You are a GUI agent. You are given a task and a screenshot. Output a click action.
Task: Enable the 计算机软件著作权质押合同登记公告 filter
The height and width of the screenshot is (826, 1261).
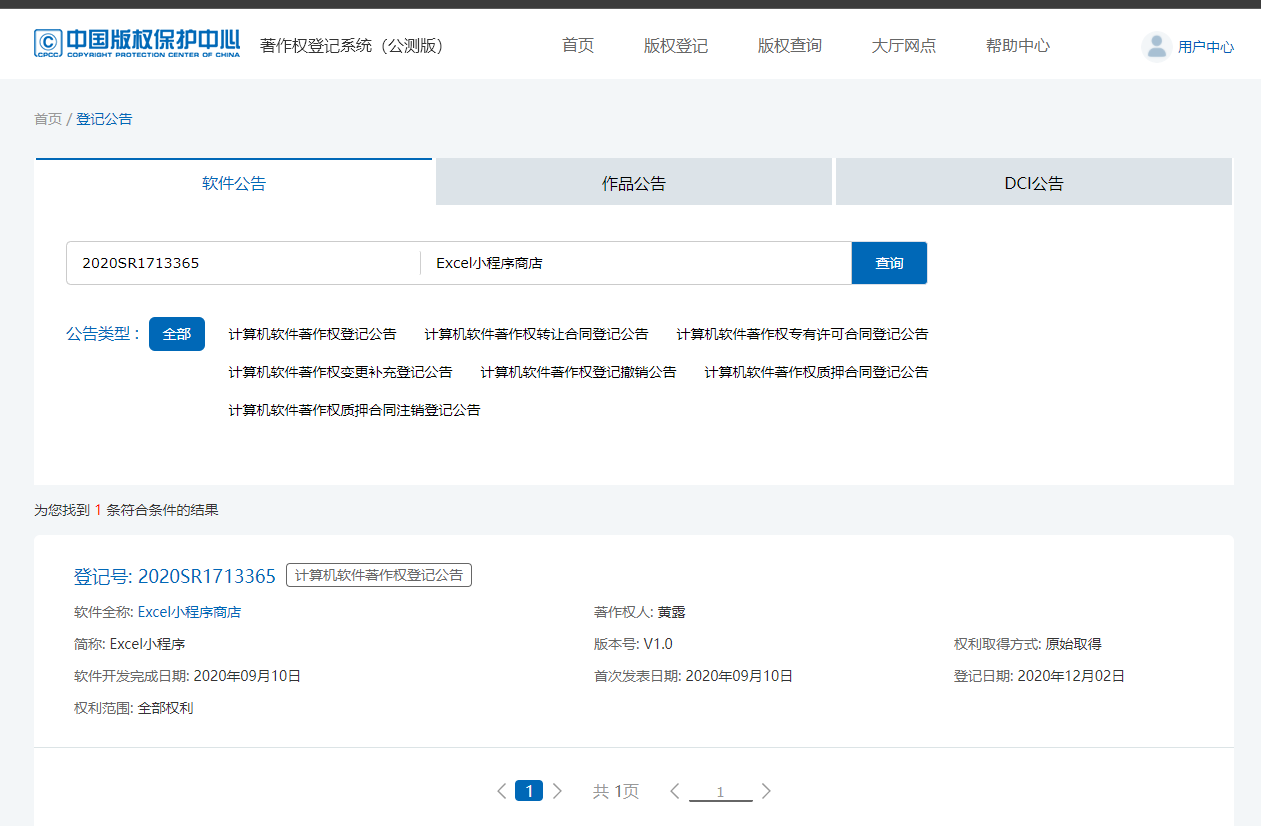click(817, 371)
